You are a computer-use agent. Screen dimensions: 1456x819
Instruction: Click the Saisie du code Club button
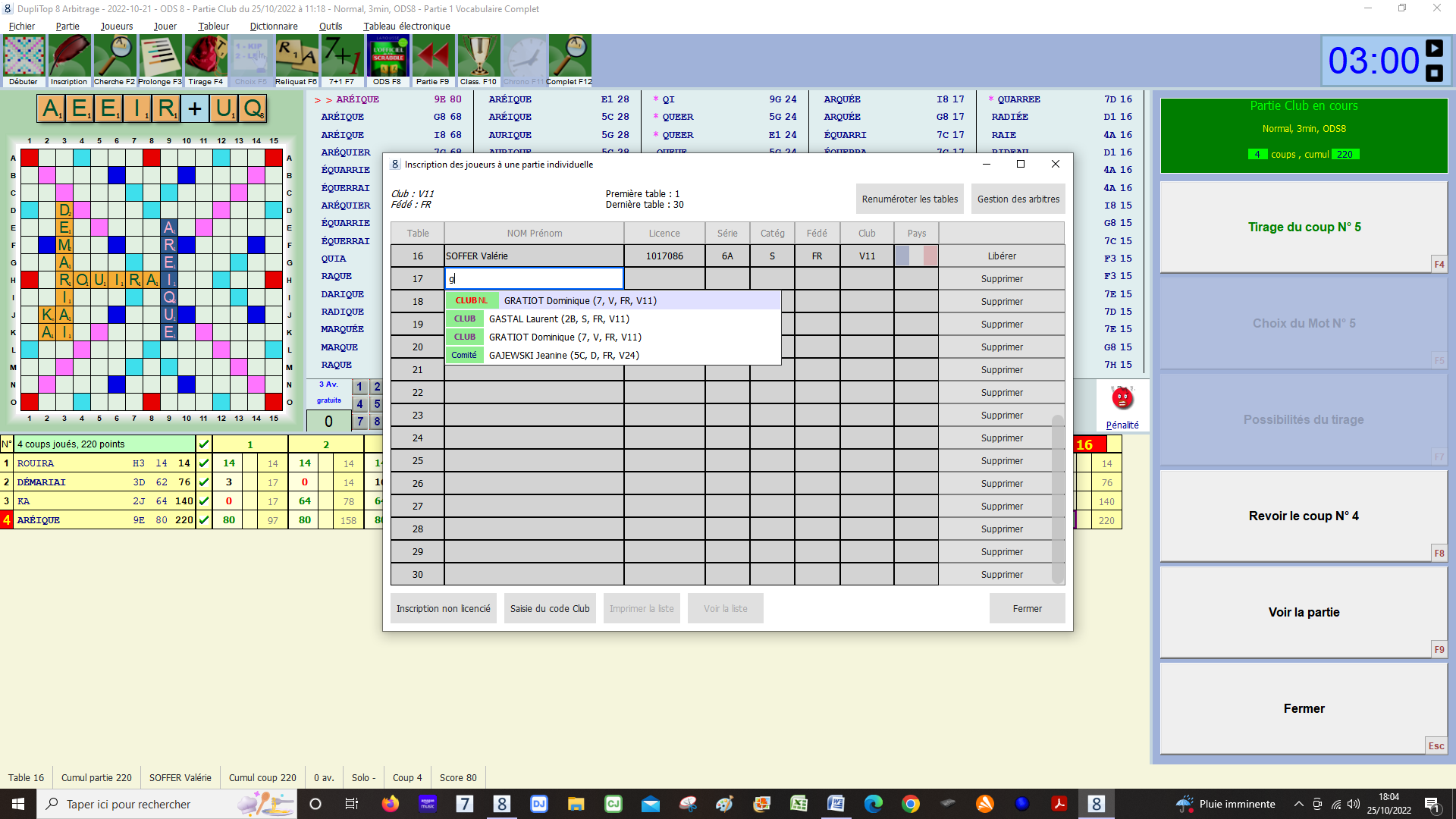coord(549,609)
